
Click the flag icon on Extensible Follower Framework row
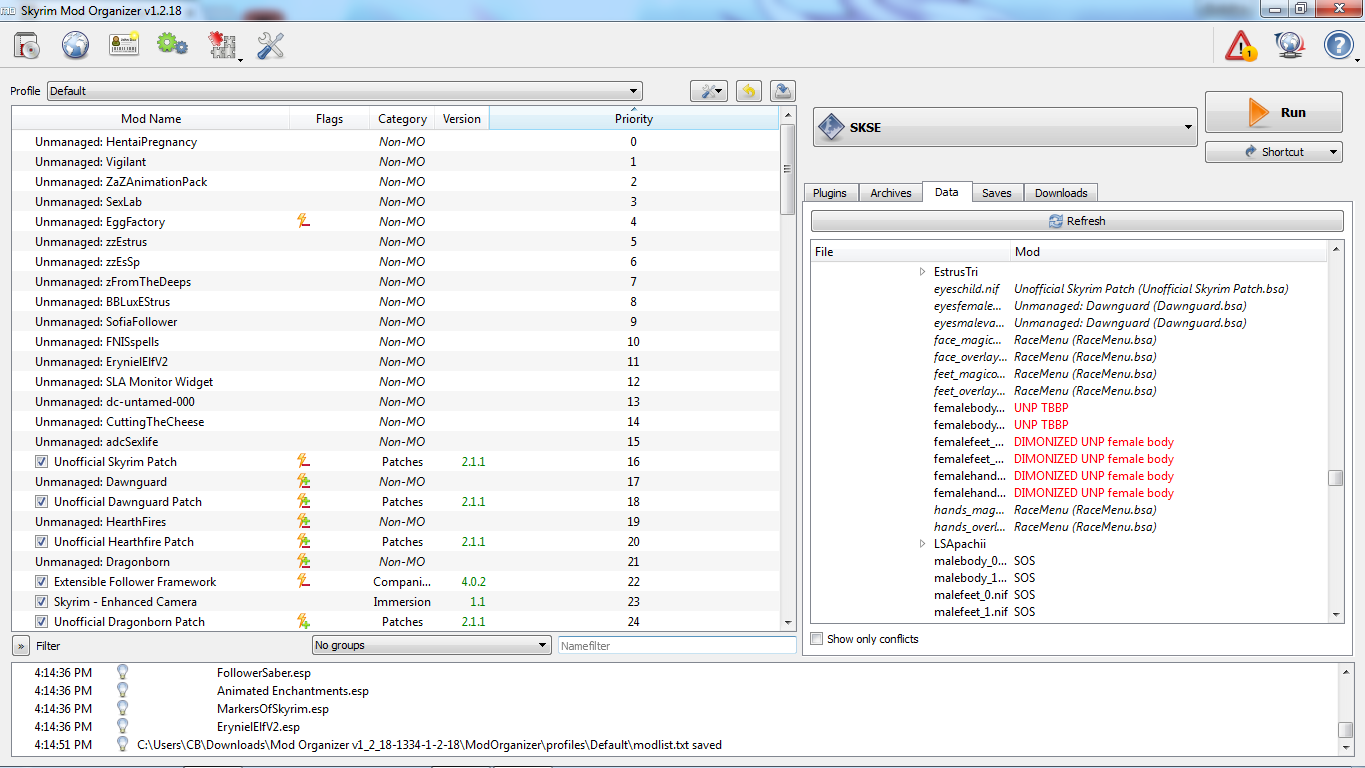click(303, 582)
